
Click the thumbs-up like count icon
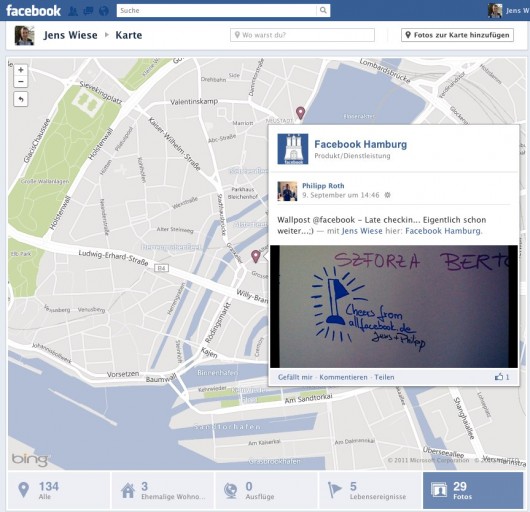pos(499,377)
